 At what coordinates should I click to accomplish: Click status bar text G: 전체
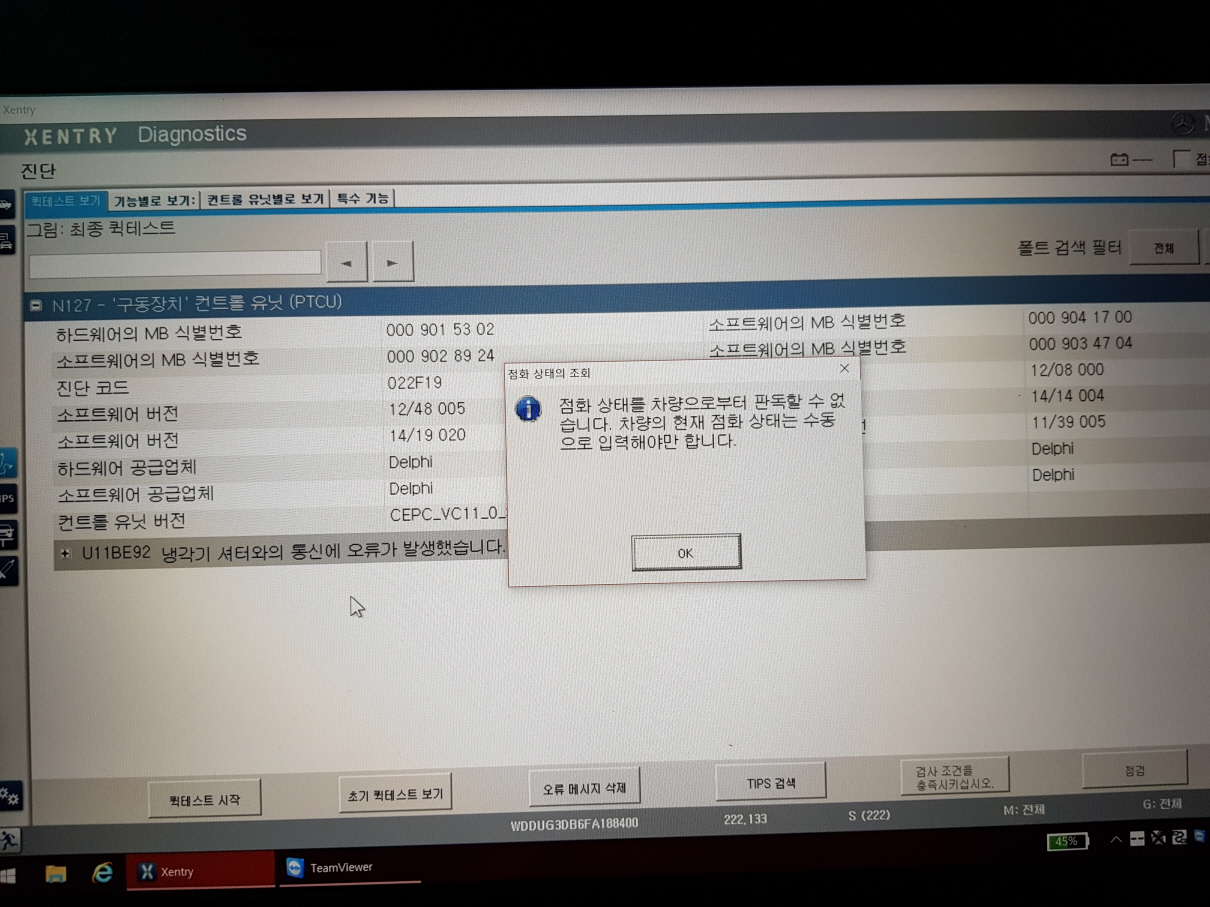coord(1162,805)
